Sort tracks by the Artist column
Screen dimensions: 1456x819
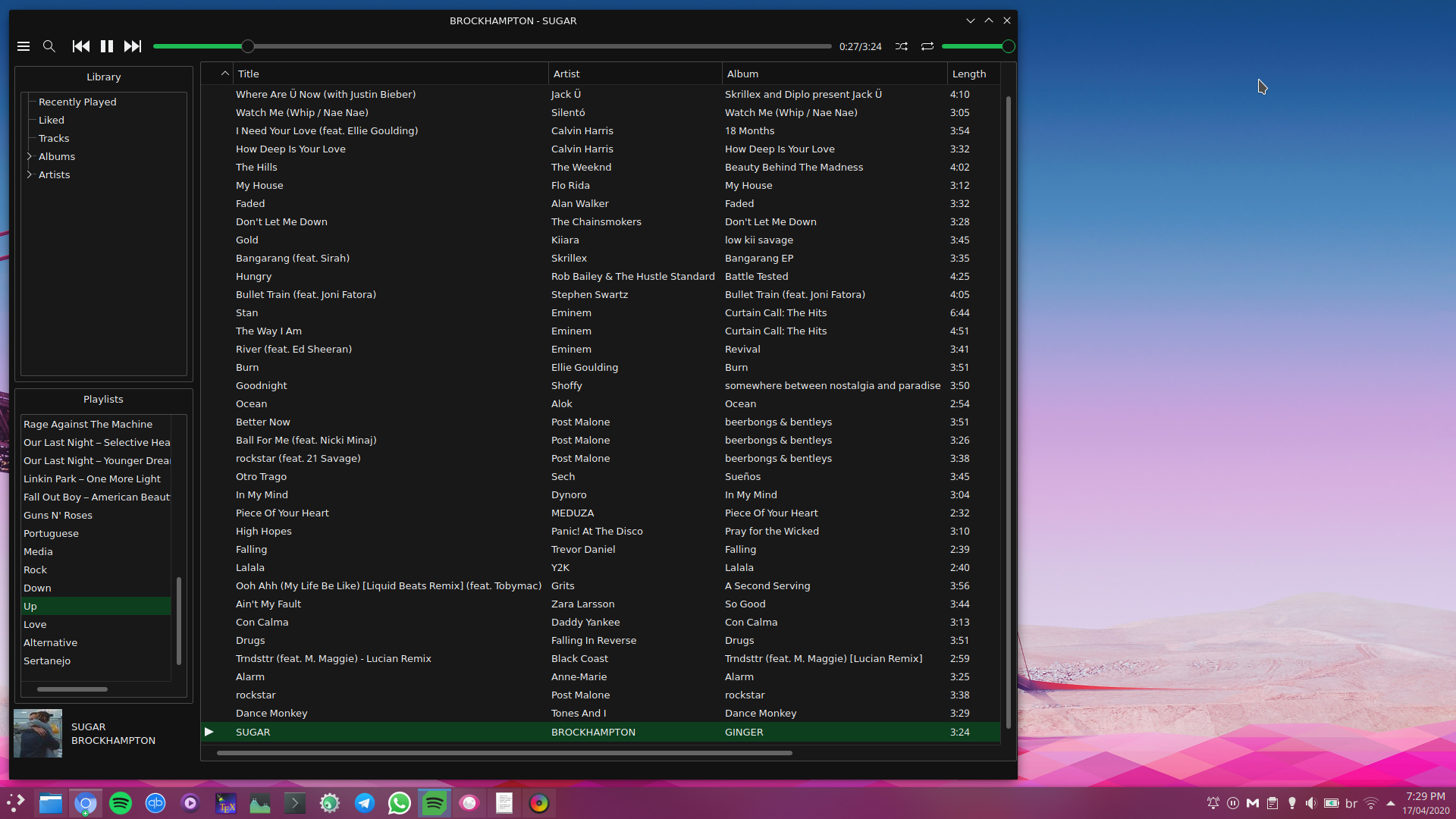pyautogui.click(x=635, y=74)
